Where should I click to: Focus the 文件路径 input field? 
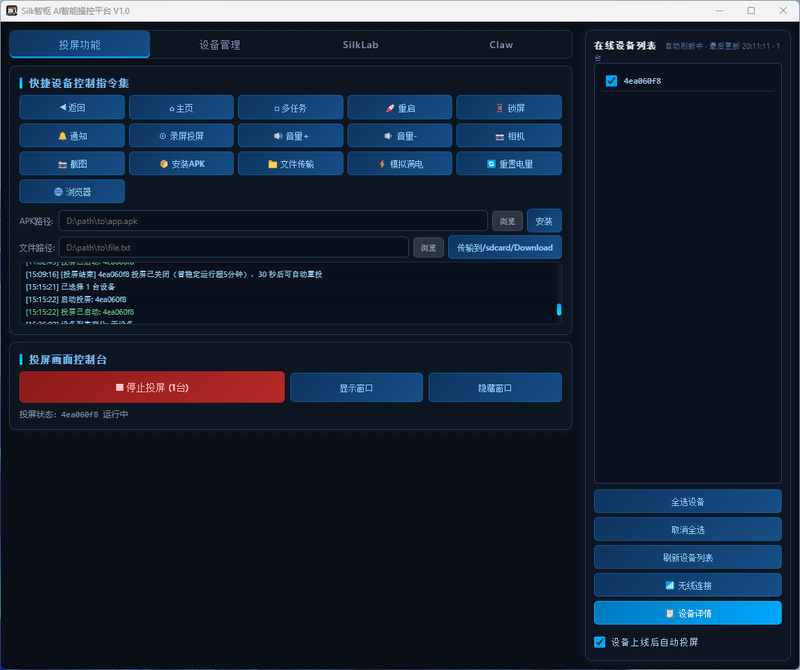[234, 247]
